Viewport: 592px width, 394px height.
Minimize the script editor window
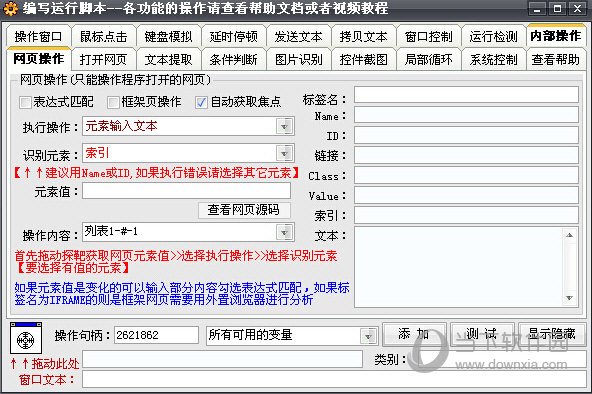(537, 9)
